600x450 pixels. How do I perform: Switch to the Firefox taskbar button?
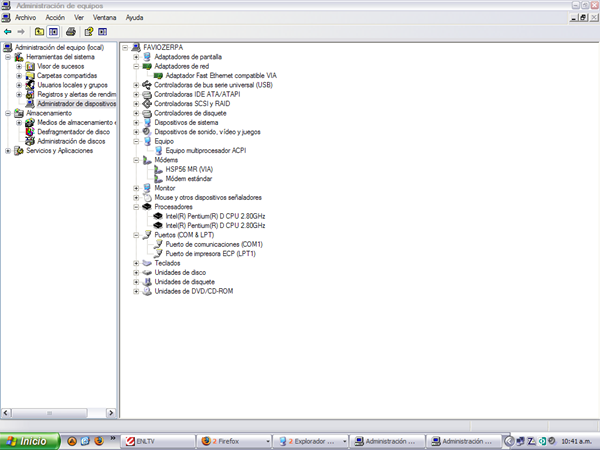[x=231, y=440]
